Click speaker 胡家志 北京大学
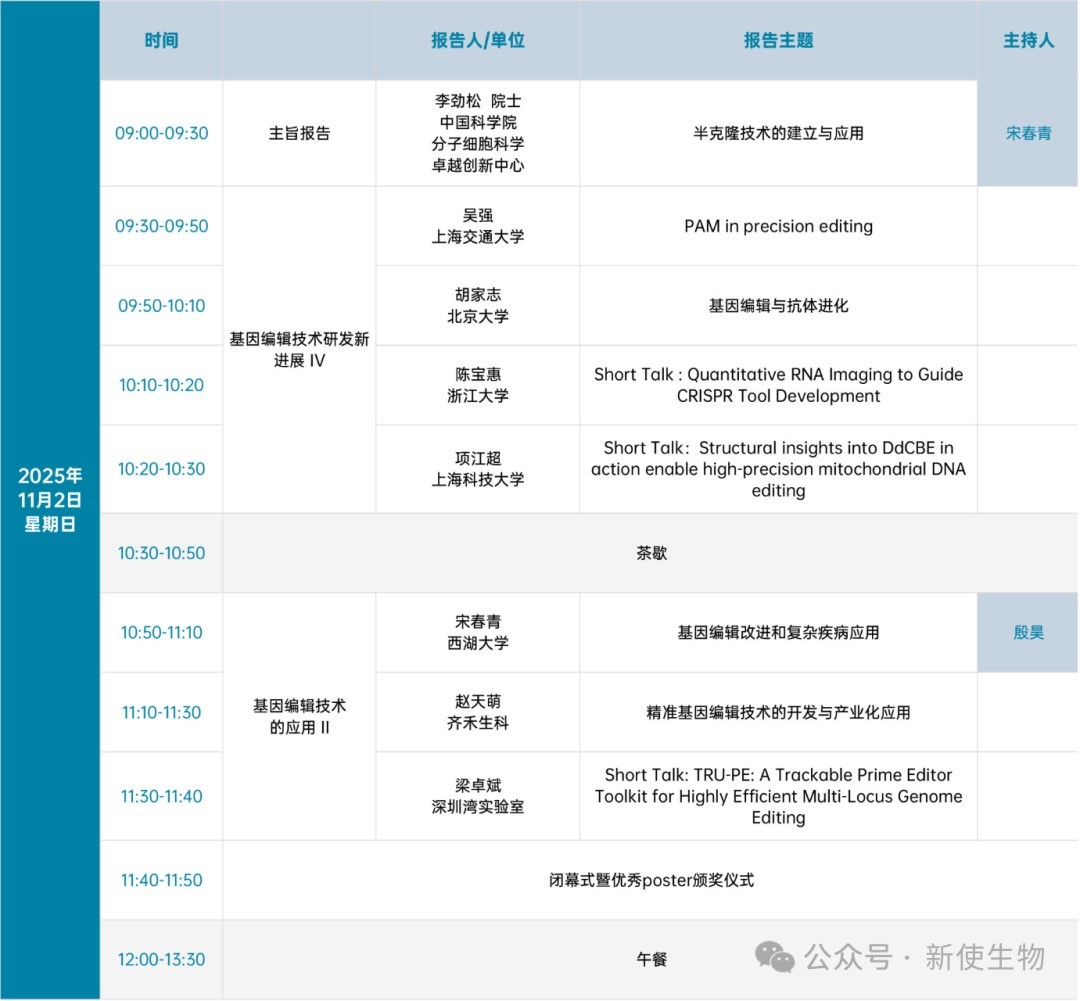Screen dimensions: 1080x1001 477,305
